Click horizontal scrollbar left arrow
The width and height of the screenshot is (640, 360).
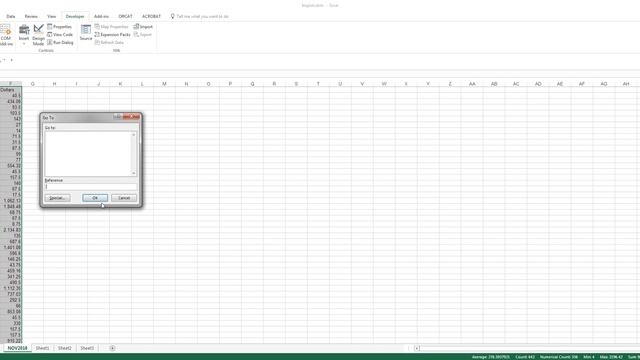tap(417, 348)
